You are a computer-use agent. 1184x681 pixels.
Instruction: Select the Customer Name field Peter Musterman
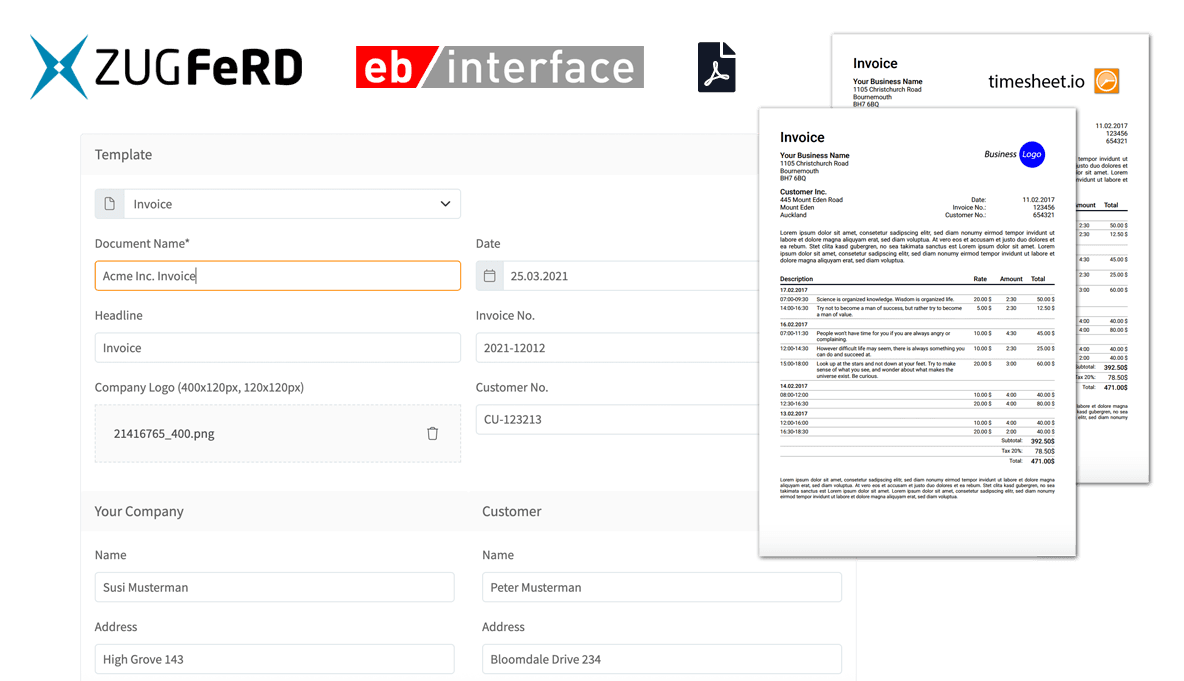[x=661, y=587]
